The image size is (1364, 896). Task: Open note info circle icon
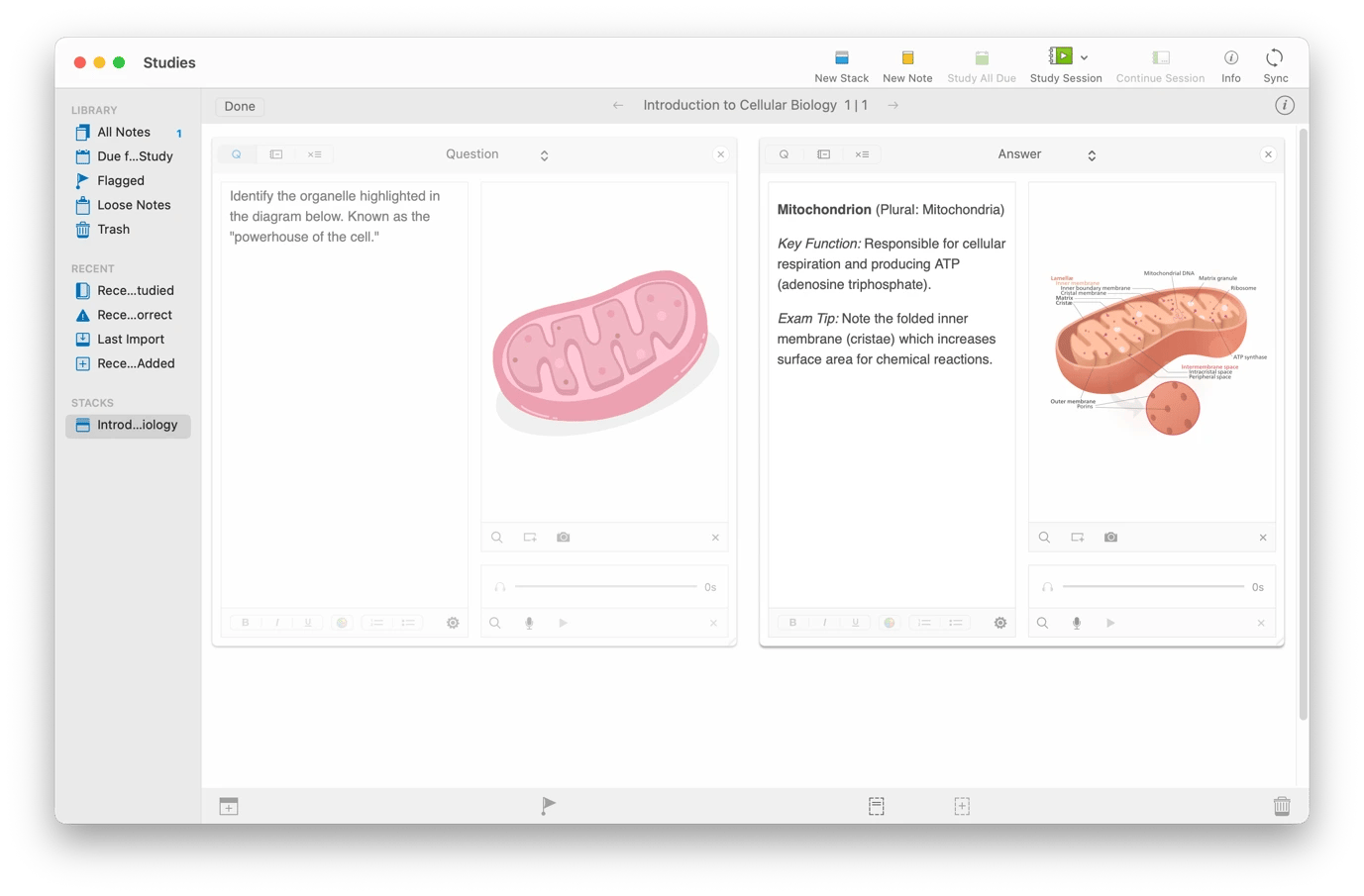(x=1284, y=105)
